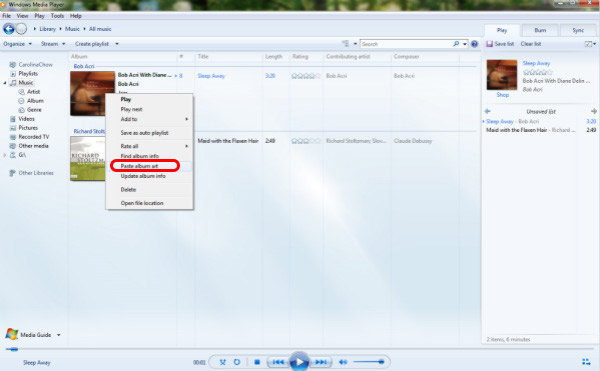Click the Forward navigation arrow
600x371 pixels.
(x=21, y=29)
